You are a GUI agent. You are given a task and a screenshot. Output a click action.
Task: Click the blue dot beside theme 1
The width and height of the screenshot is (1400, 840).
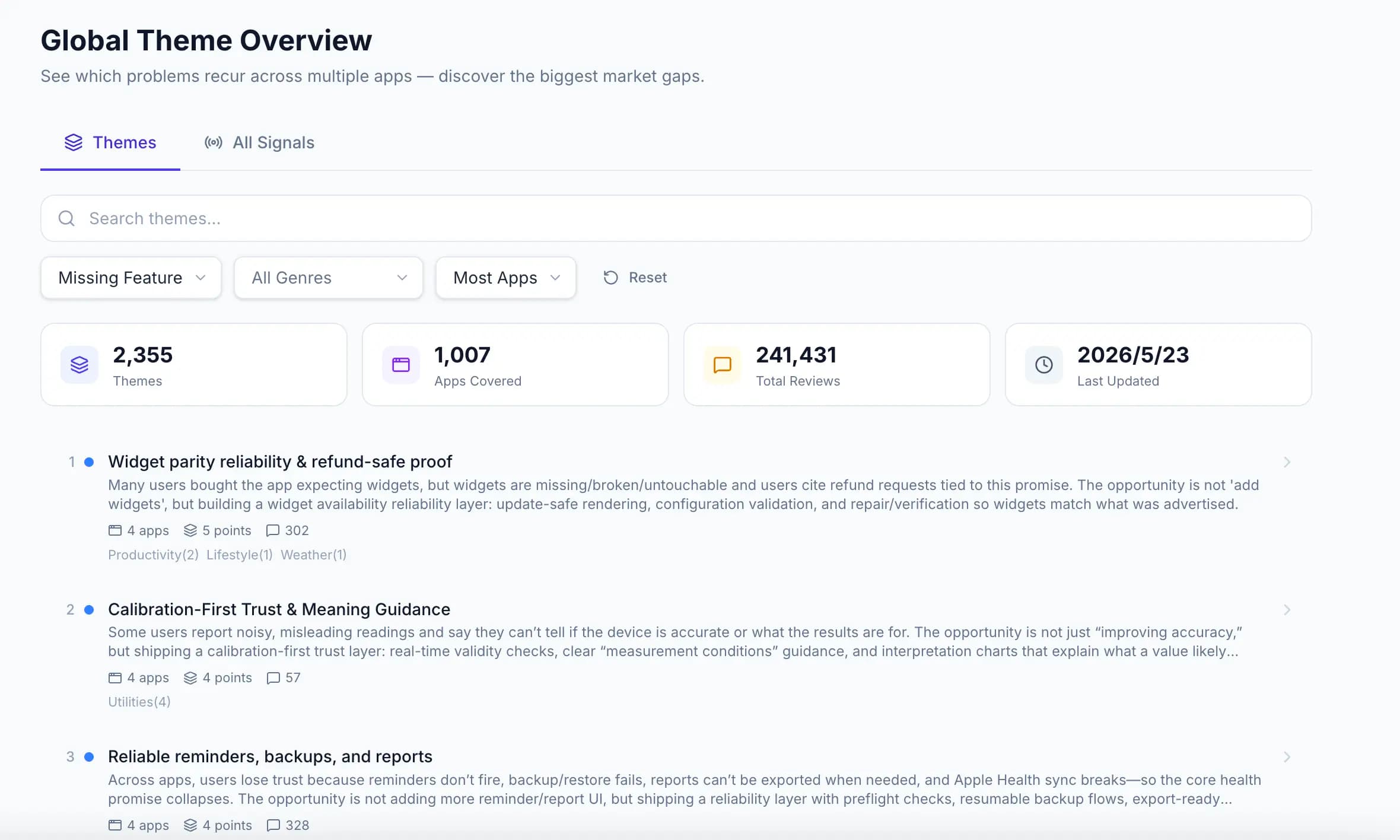pos(89,462)
